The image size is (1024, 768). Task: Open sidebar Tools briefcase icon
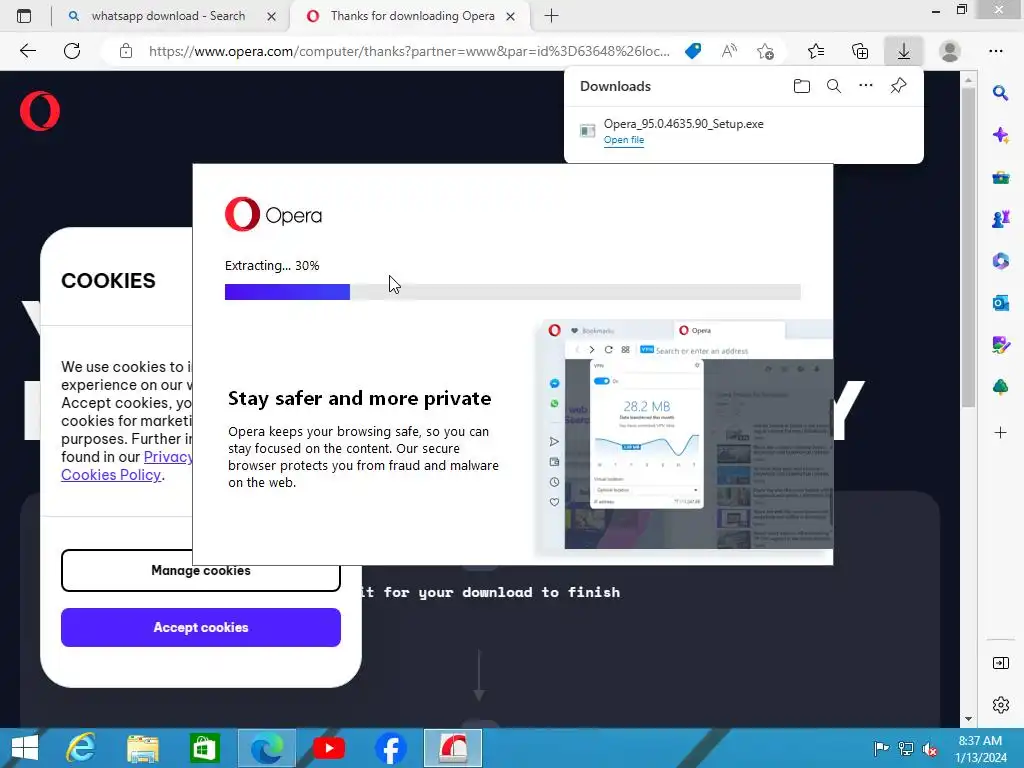click(1000, 178)
